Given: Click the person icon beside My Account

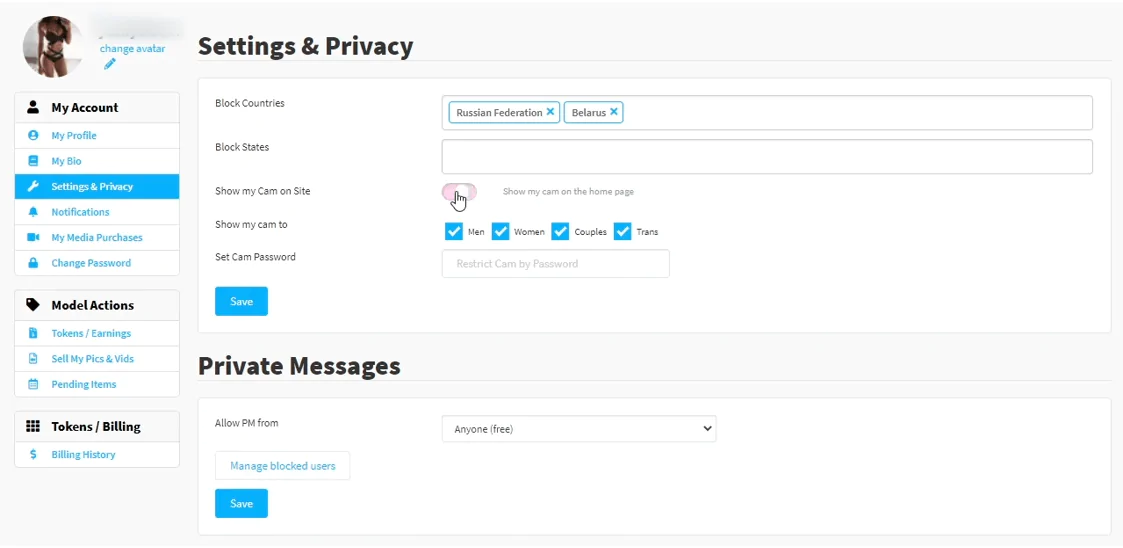Looking at the screenshot, I should pyautogui.click(x=32, y=107).
